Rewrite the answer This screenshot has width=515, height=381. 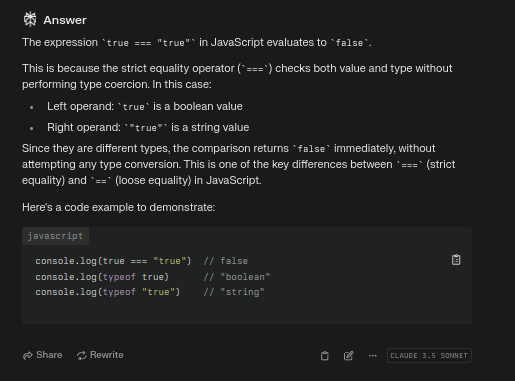pos(100,355)
